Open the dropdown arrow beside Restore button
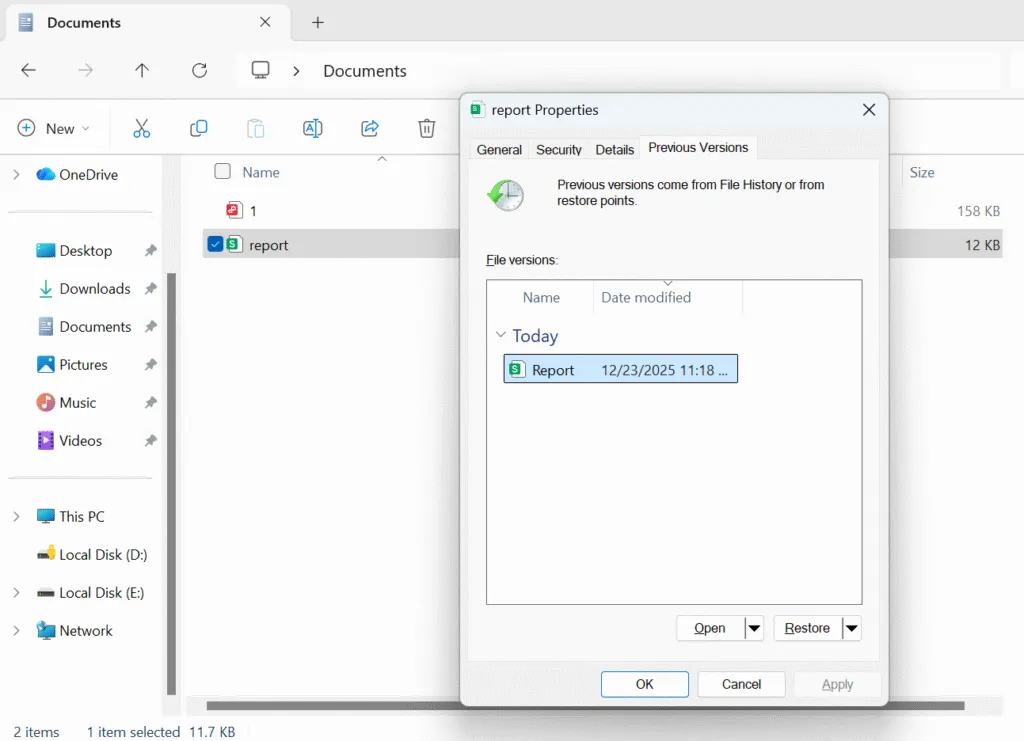Viewport: 1024px width, 741px height. (x=851, y=628)
